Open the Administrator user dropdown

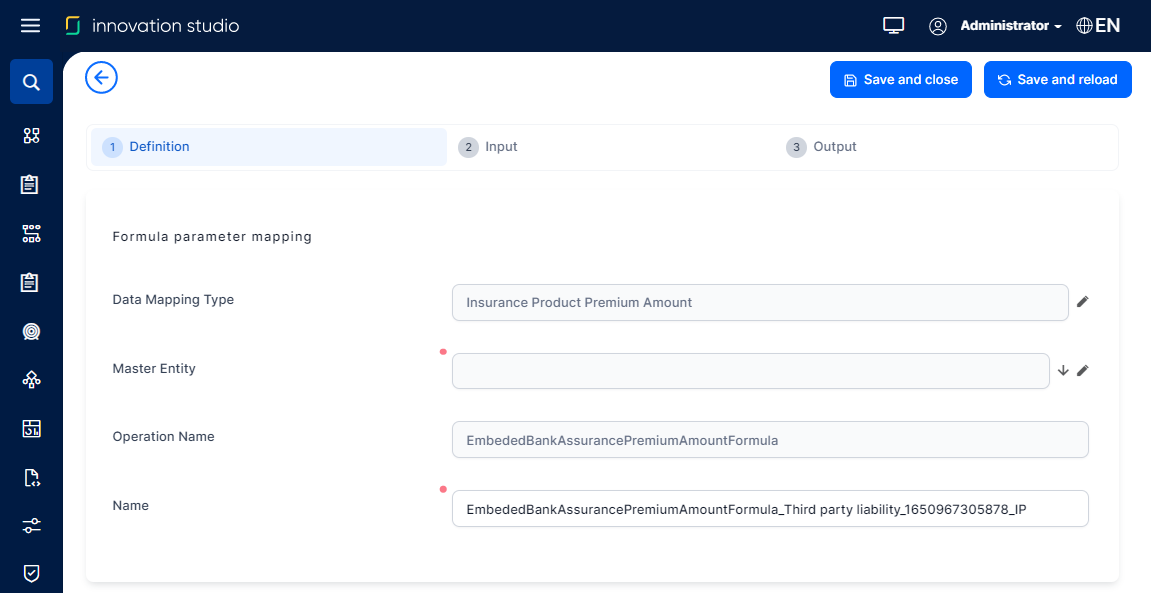coord(1010,26)
